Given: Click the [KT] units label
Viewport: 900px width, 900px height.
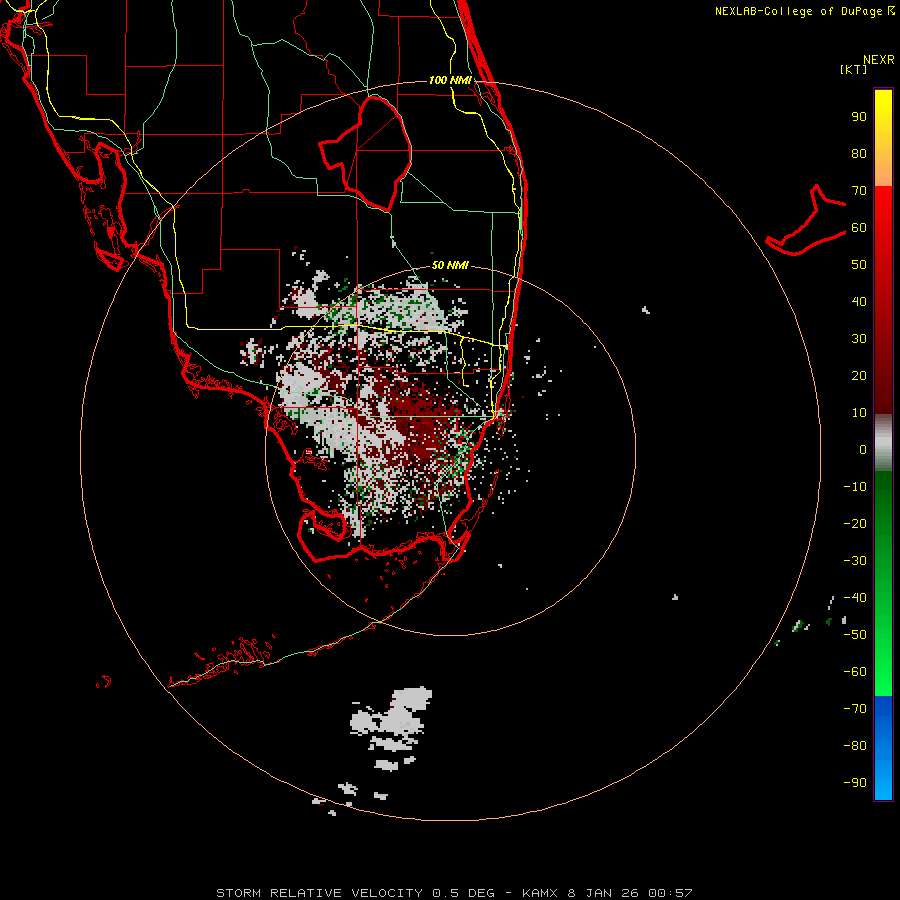Looking at the screenshot, I should pos(853,69).
